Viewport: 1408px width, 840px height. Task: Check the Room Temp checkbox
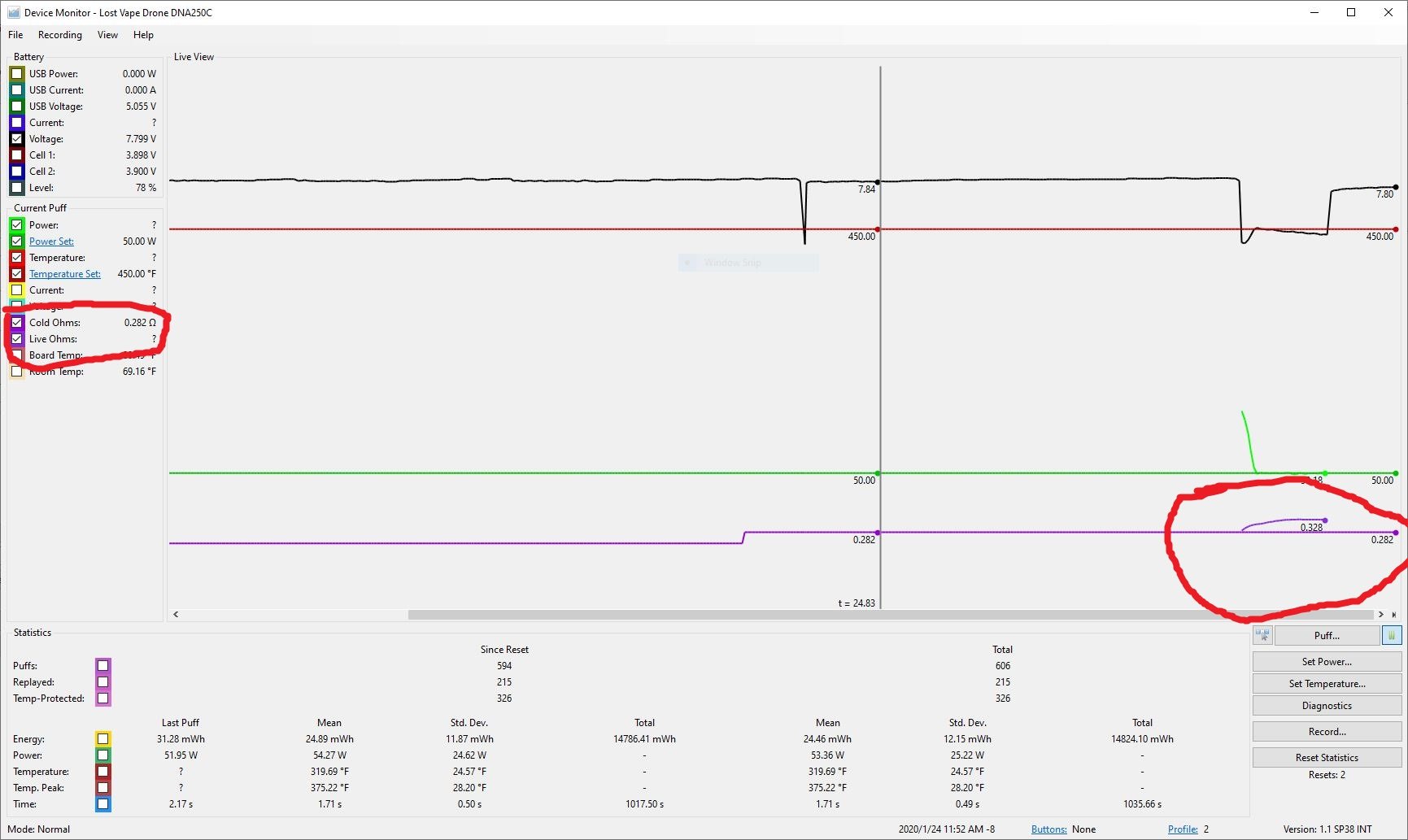pos(16,372)
